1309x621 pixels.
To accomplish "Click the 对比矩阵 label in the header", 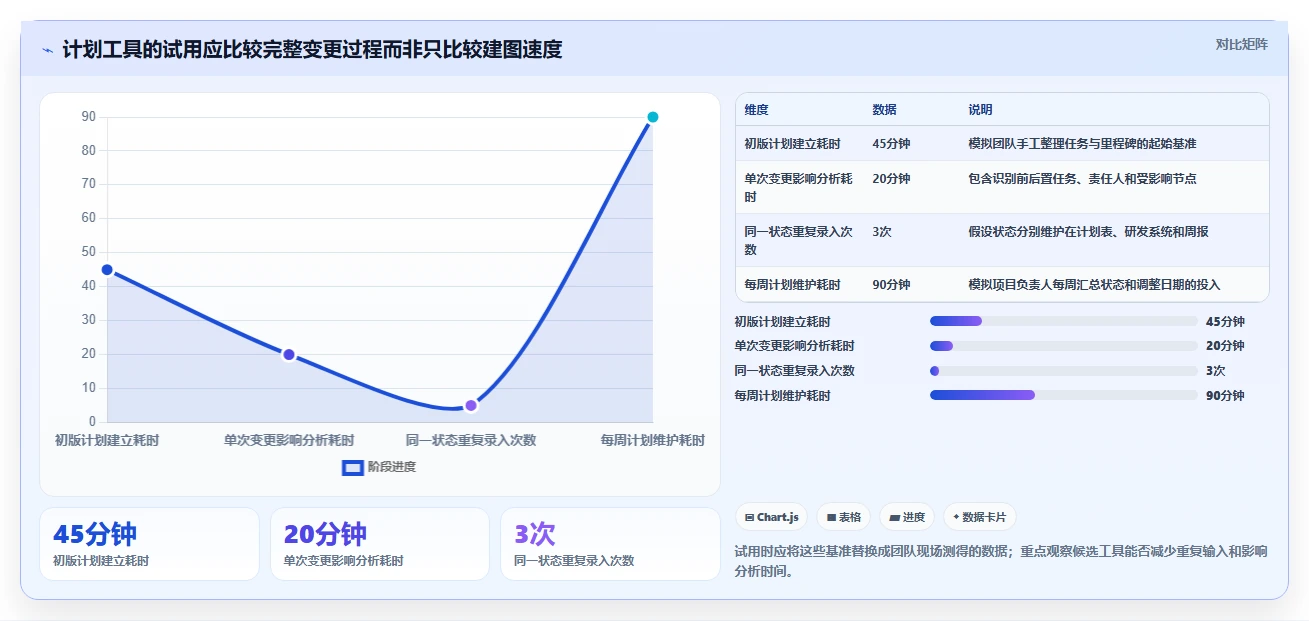I will [x=1241, y=44].
